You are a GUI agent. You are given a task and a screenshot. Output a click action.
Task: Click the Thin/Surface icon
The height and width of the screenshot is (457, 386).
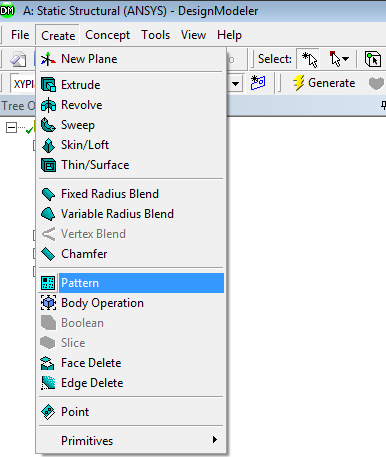click(x=48, y=165)
